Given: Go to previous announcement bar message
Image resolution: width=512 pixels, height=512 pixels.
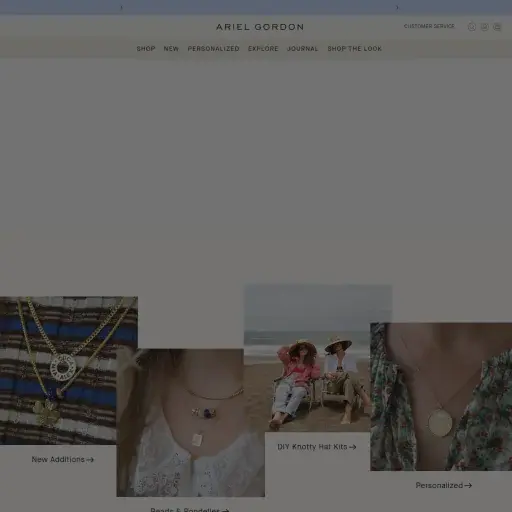Looking at the screenshot, I should click(121, 7).
